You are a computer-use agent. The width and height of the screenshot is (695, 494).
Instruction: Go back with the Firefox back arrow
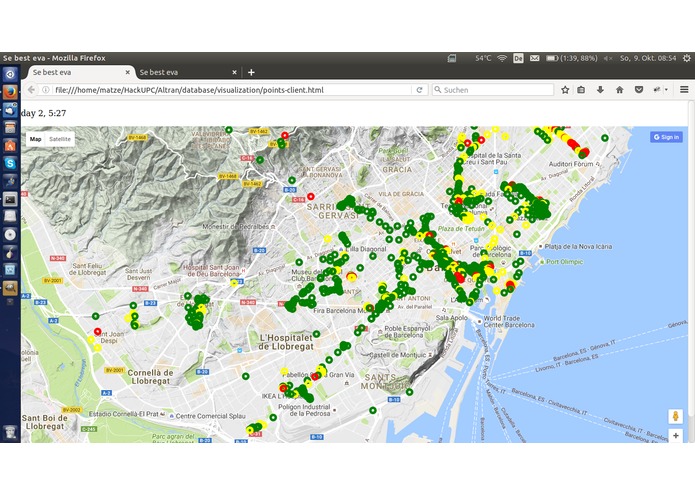point(31,90)
